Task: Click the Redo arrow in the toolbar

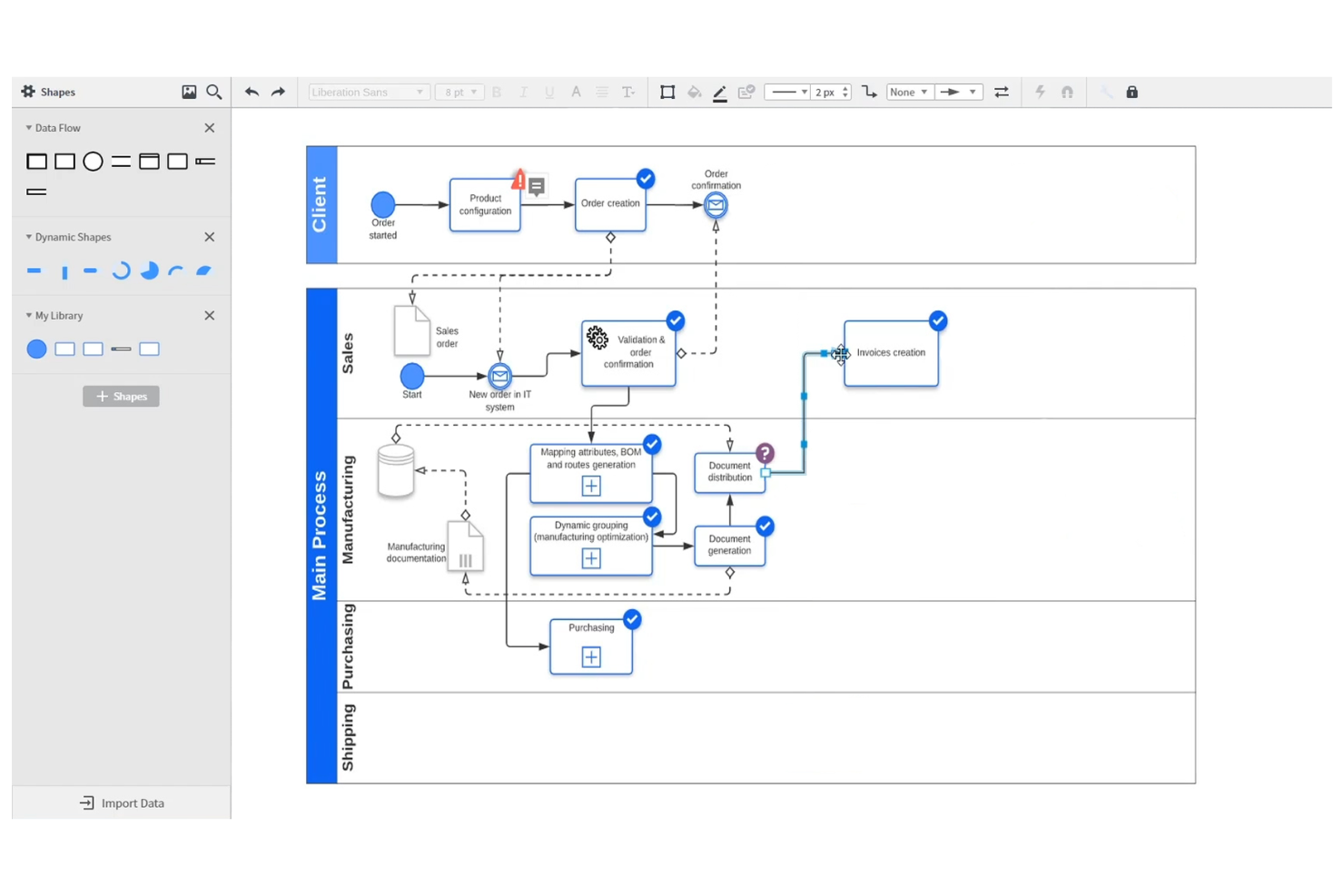Action: click(x=278, y=92)
